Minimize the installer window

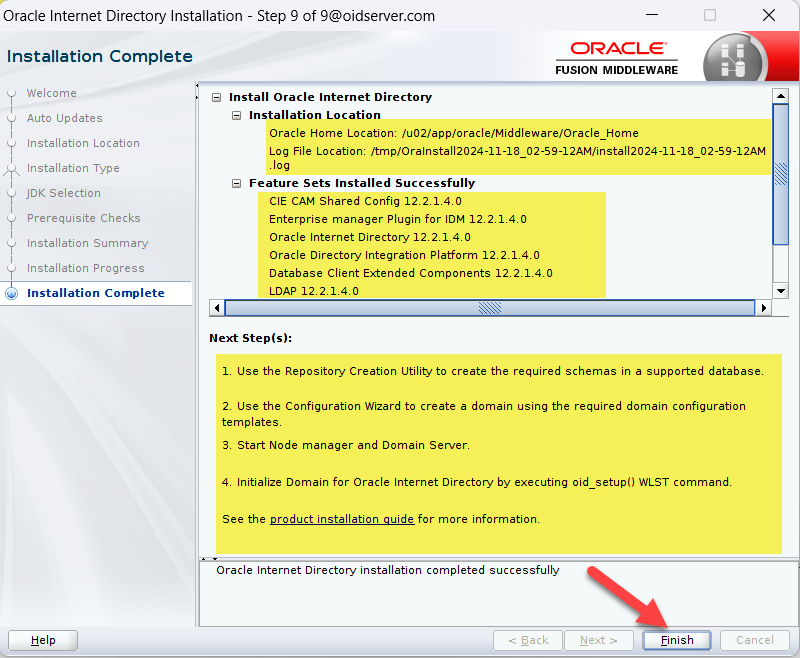click(652, 15)
